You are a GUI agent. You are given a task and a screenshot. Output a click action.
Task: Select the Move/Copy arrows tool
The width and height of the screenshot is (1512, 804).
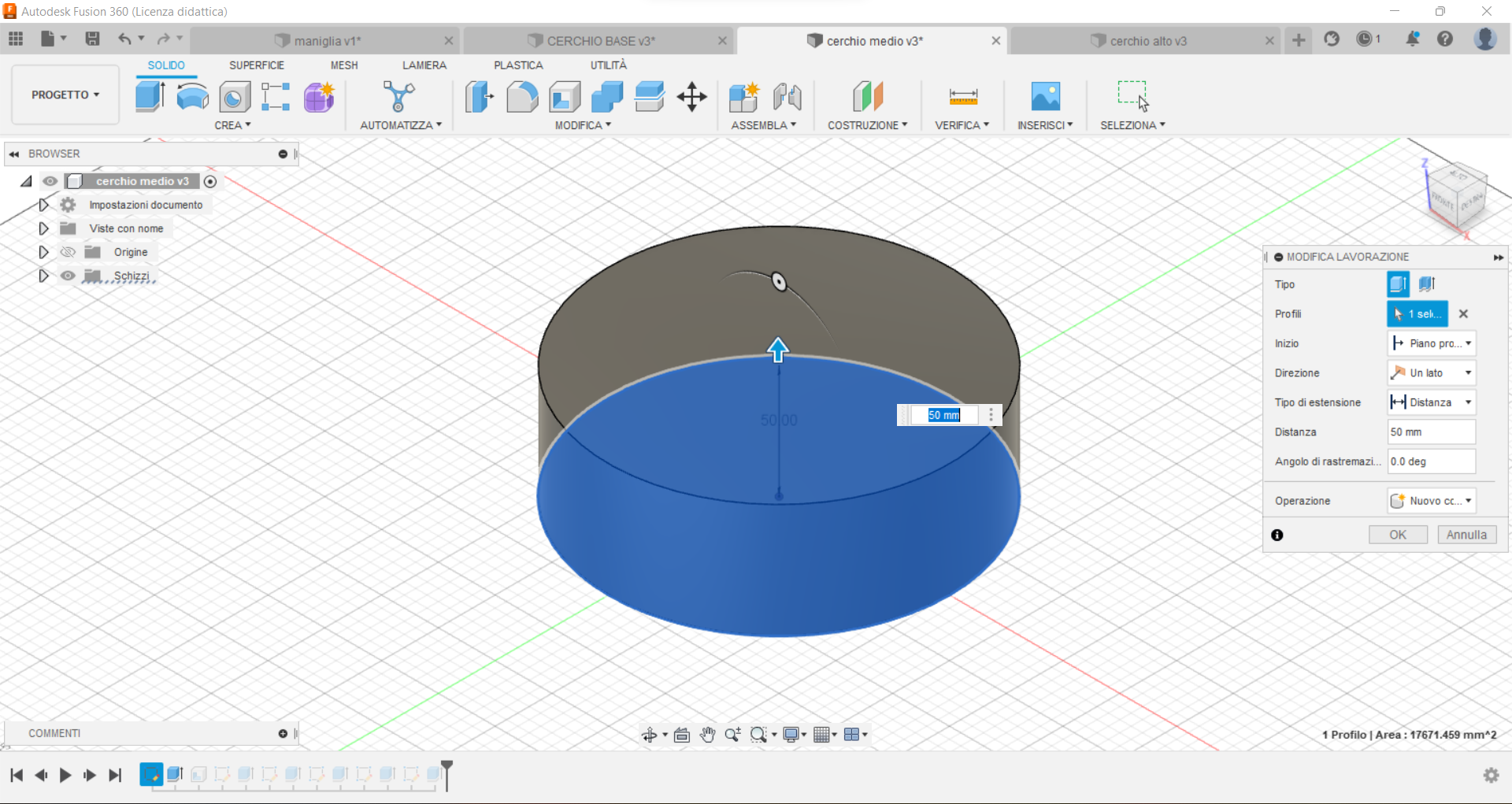(691, 96)
